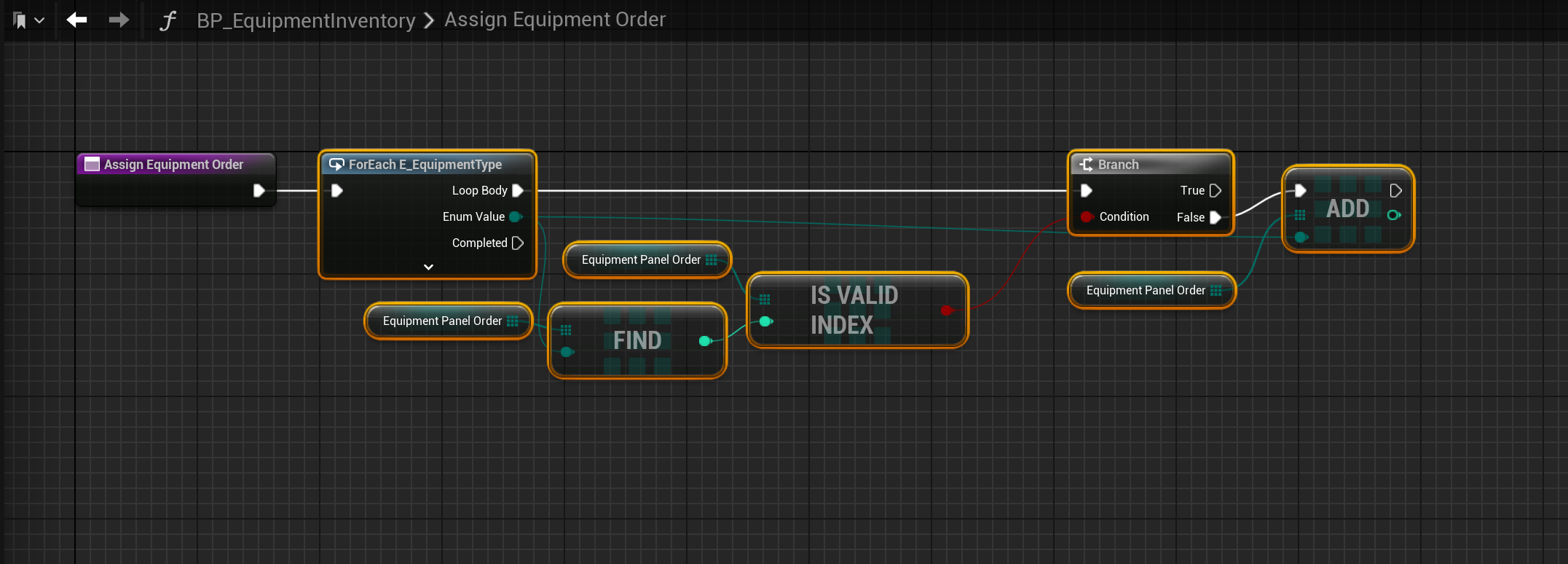The height and width of the screenshot is (564, 1568).
Task: Click the IS VALID INDEX red boolean output pin
Action: (946, 310)
